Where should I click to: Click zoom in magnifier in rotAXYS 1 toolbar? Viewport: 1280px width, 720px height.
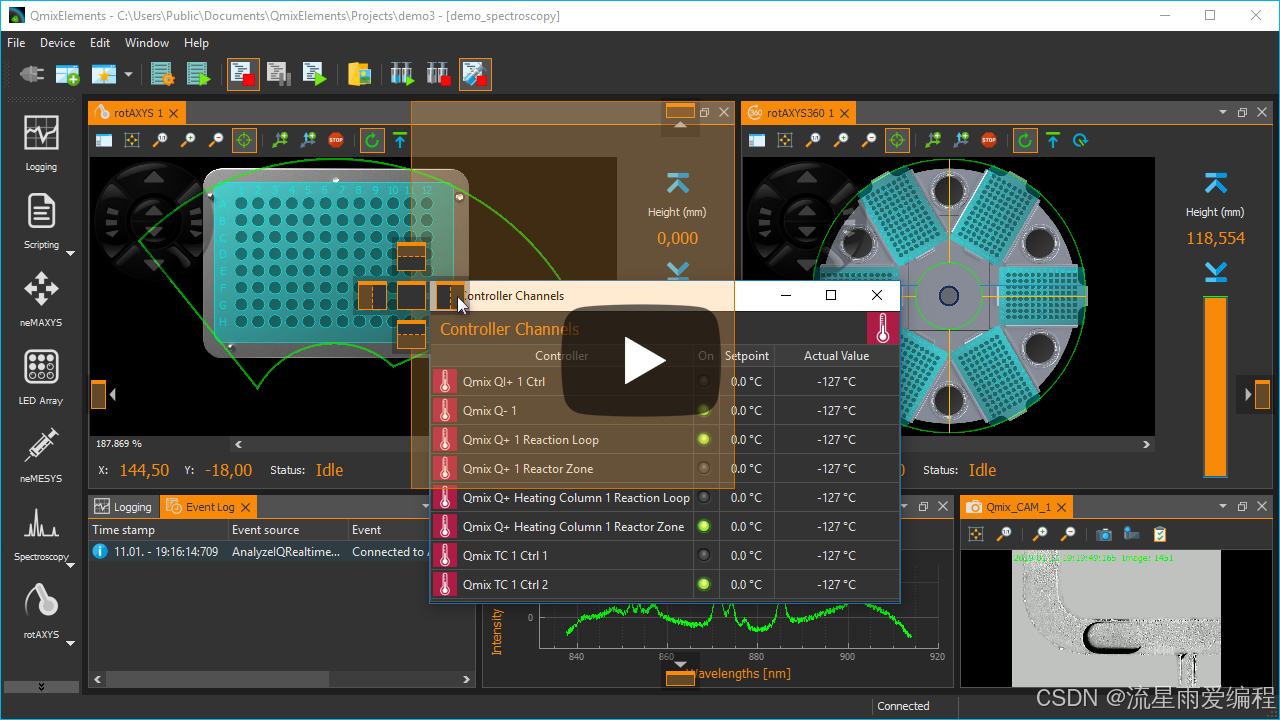[188, 140]
